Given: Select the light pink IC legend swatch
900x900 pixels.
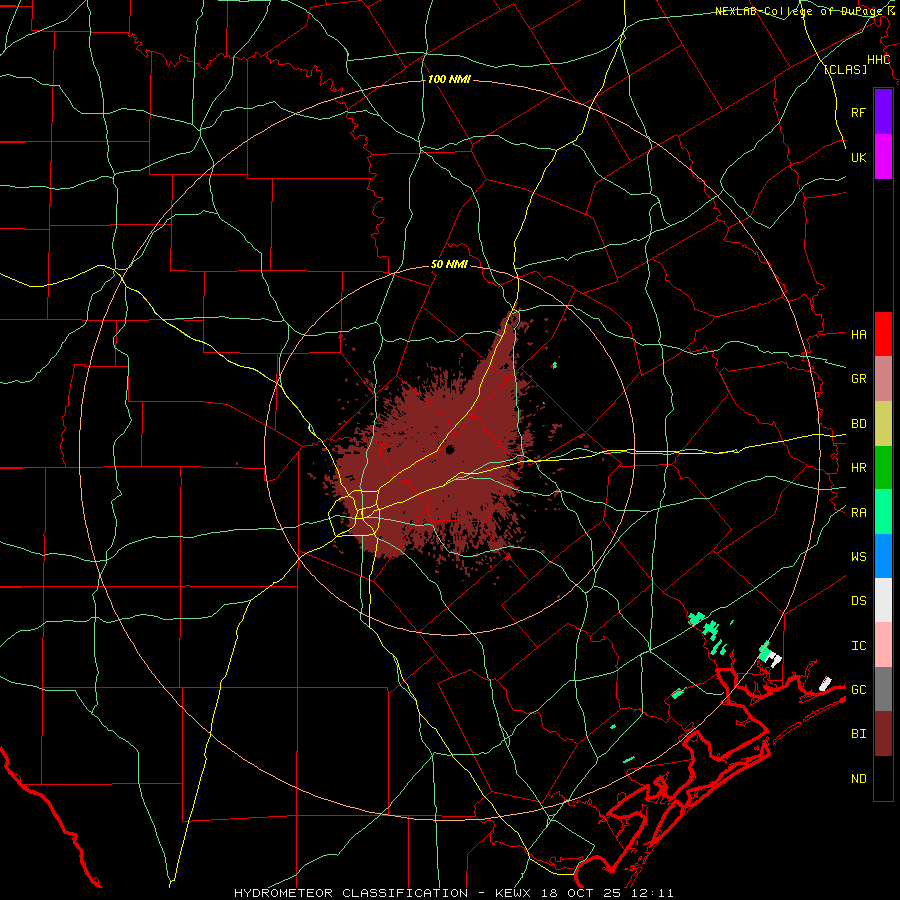Looking at the screenshot, I should pos(883,645).
